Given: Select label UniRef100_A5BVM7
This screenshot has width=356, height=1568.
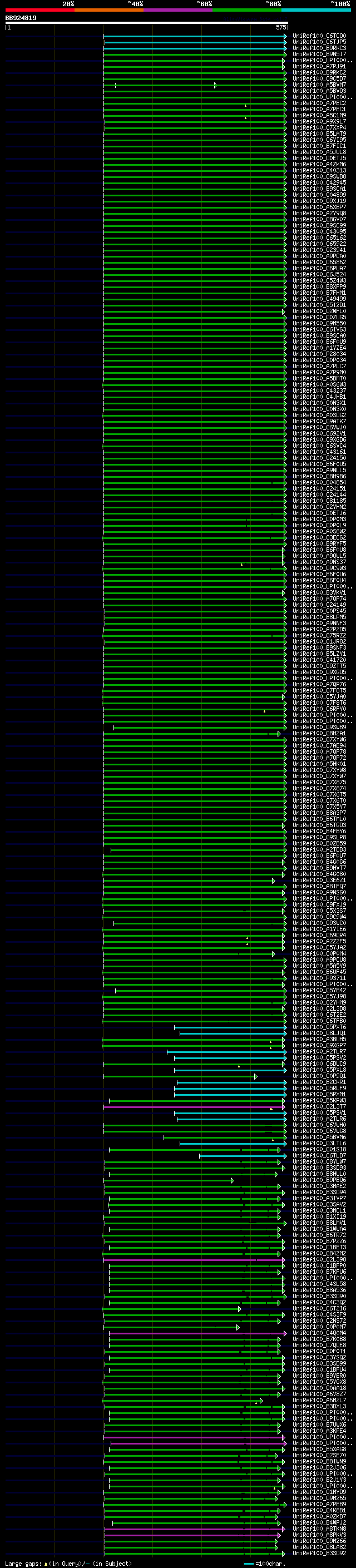Looking at the screenshot, I should [x=319, y=85].
